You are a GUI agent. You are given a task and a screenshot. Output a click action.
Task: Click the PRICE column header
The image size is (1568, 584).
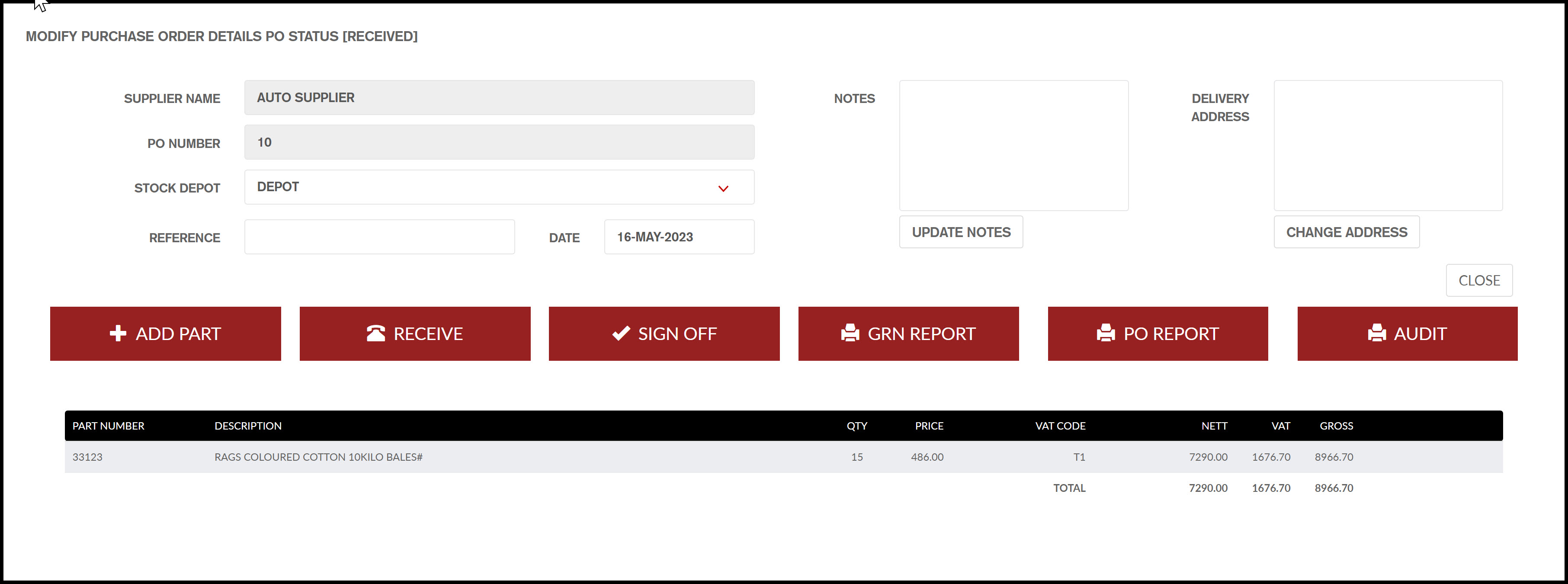tap(930, 426)
